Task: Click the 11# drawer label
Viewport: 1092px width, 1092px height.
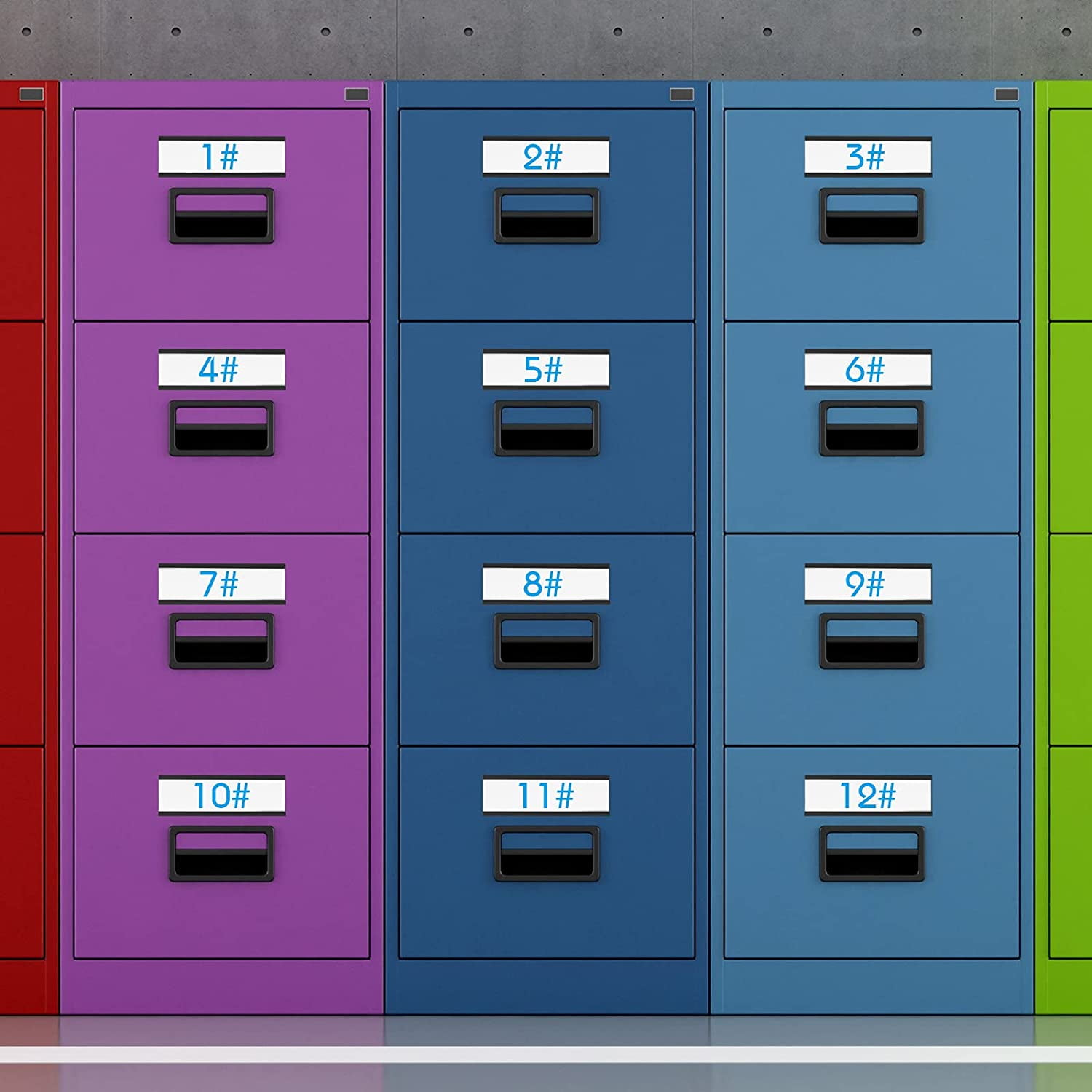Action: click(546, 796)
